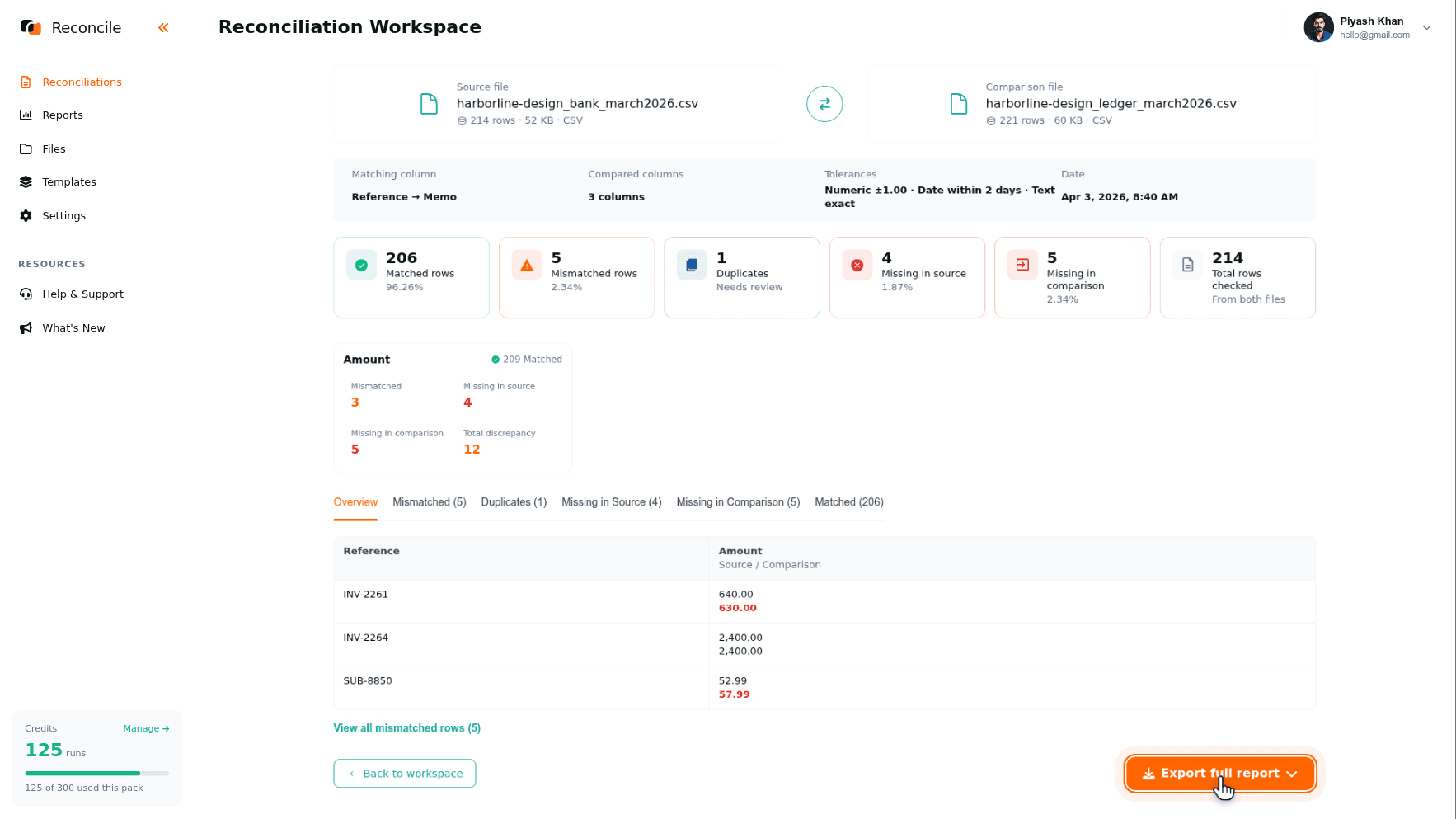Switch to the Overview tab

pyautogui.click(x=355, y=502)
